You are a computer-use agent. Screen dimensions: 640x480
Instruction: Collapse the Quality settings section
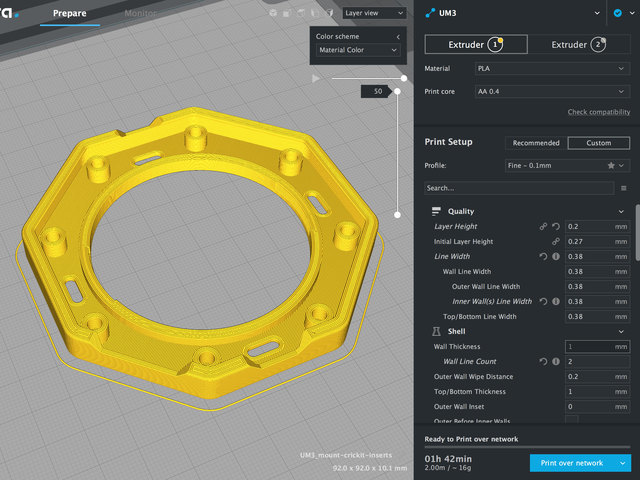[621, 212]
